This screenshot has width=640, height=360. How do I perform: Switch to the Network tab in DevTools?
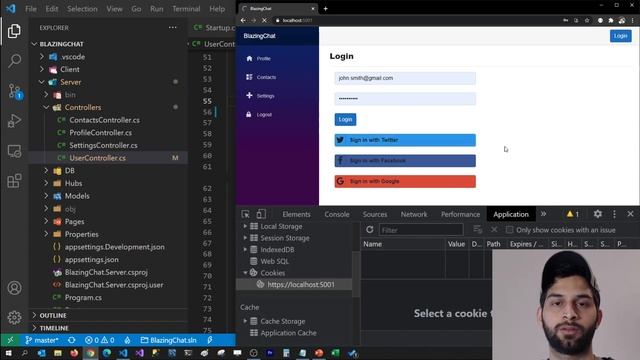(413, 214)
